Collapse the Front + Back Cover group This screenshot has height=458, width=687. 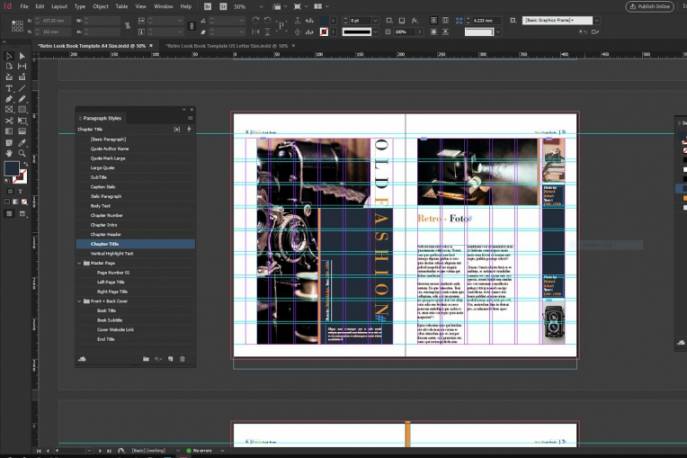click(80, 300)
